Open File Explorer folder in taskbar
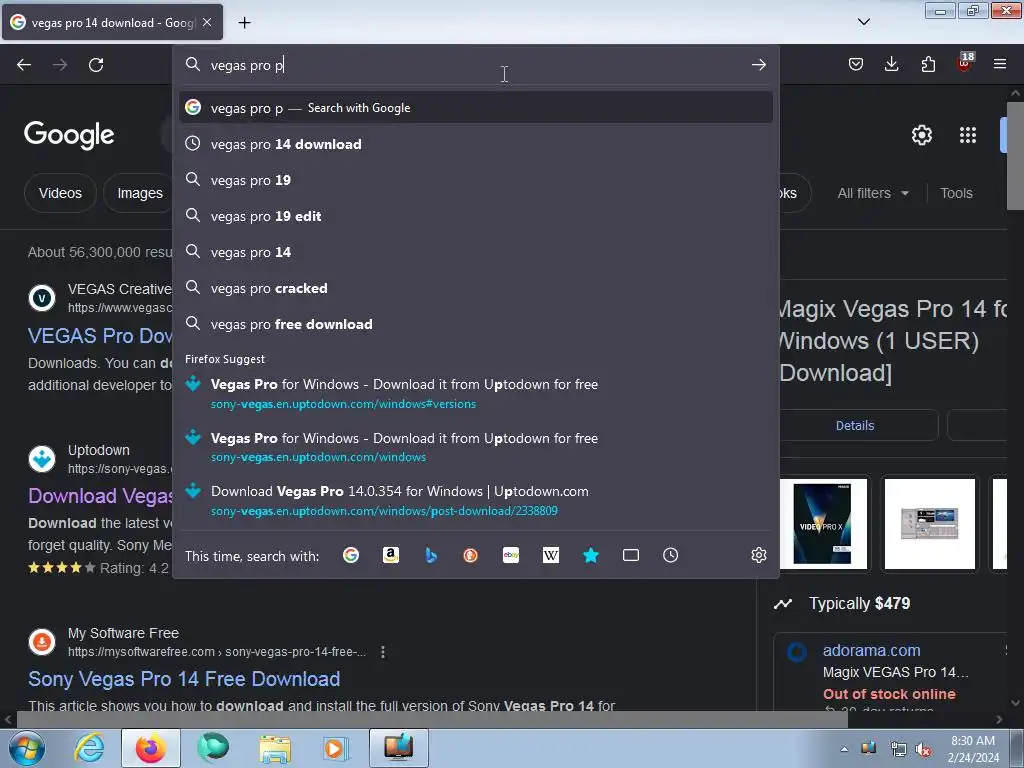This screenshot has height=768, width=1024. pyautogui.click(x=275, y=748)
